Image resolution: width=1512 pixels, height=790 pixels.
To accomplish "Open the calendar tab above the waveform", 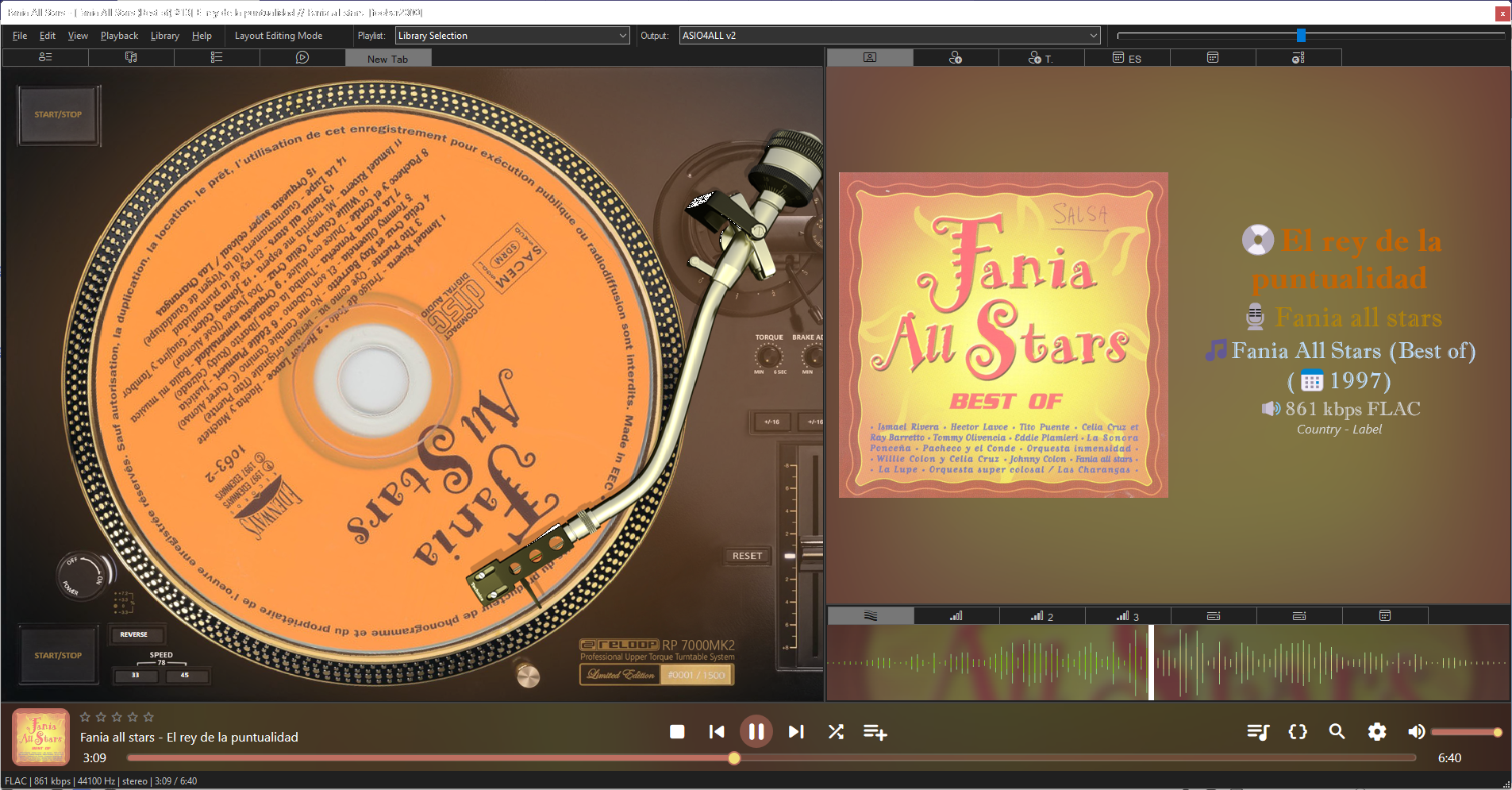I will 1385,615.
